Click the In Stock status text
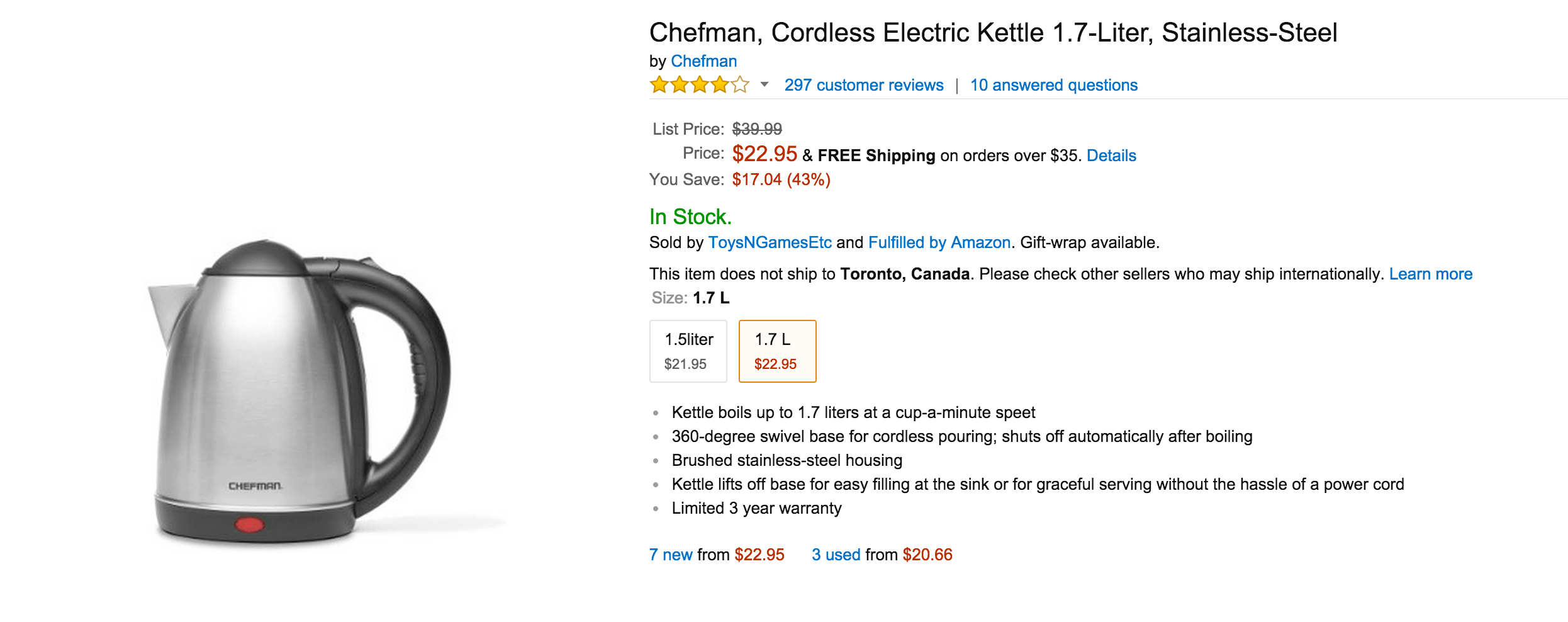The image size is (1568, 622). [x=690, y=217]
